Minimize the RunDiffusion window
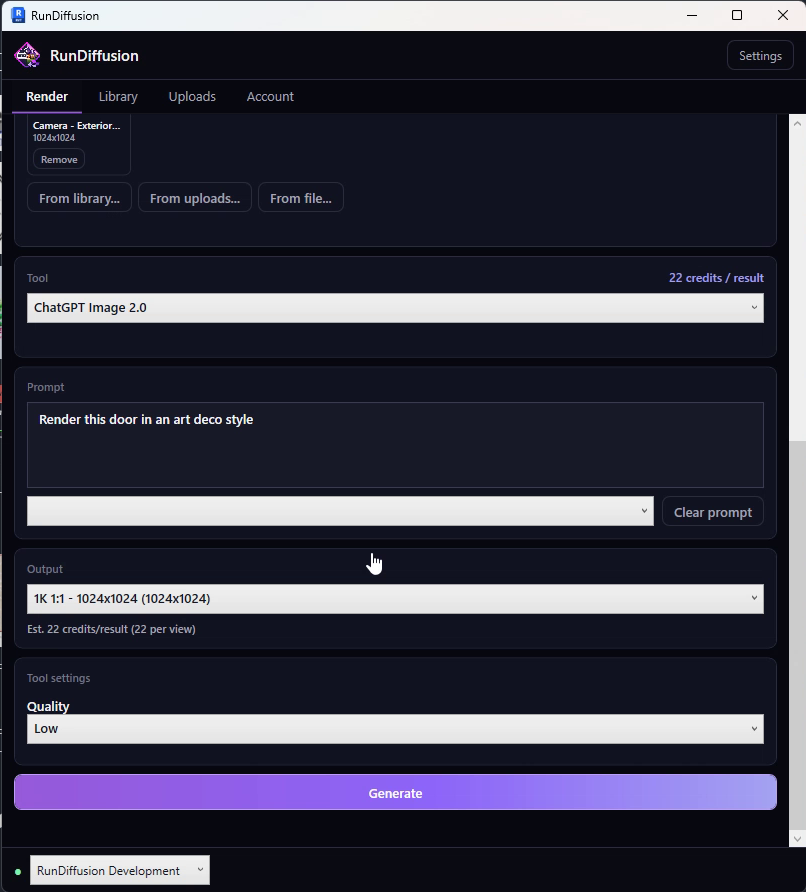The width and height of the screenshot is (806, 892). coord(692,15)
